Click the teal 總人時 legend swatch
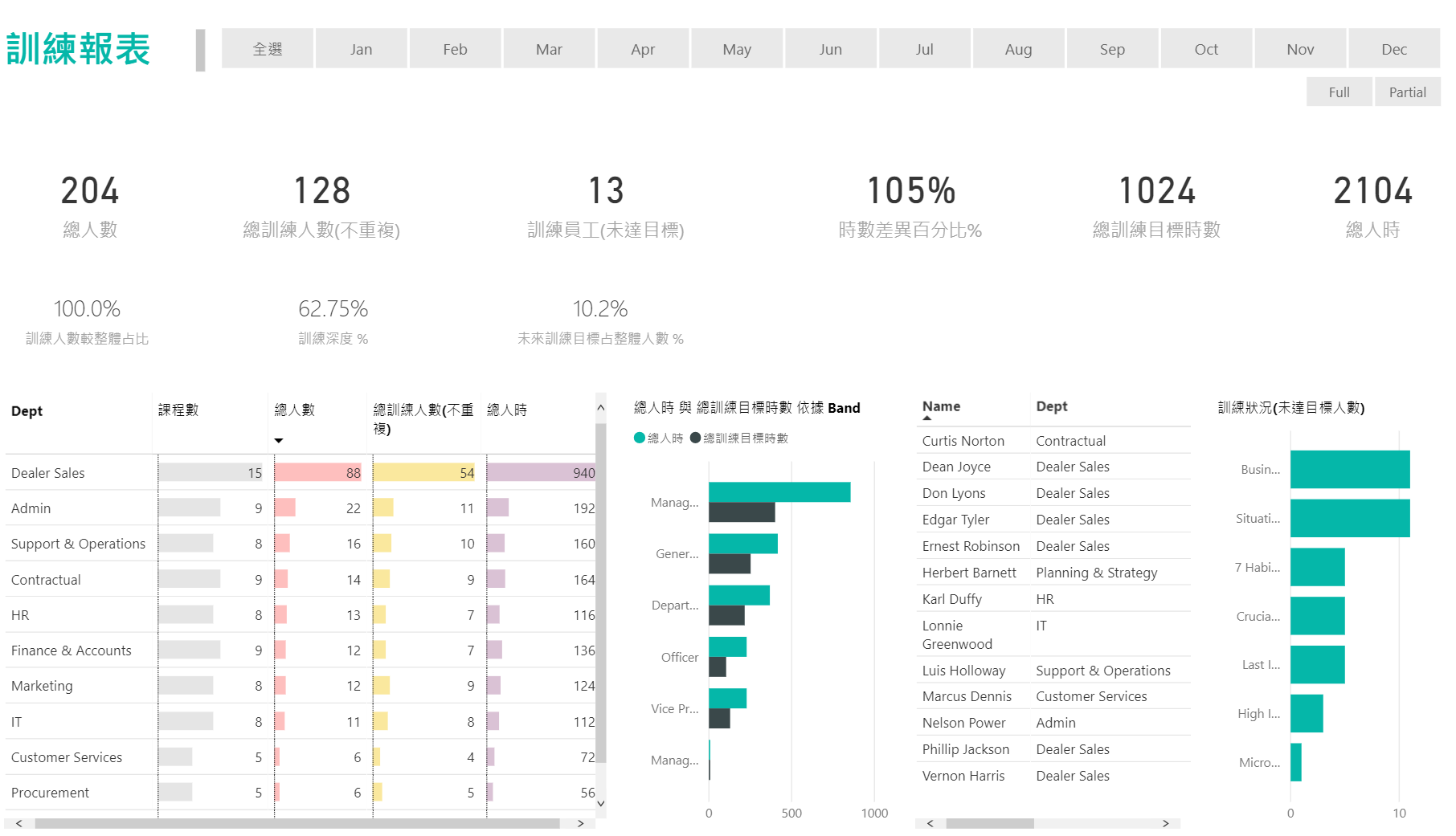 coord(640,438)
